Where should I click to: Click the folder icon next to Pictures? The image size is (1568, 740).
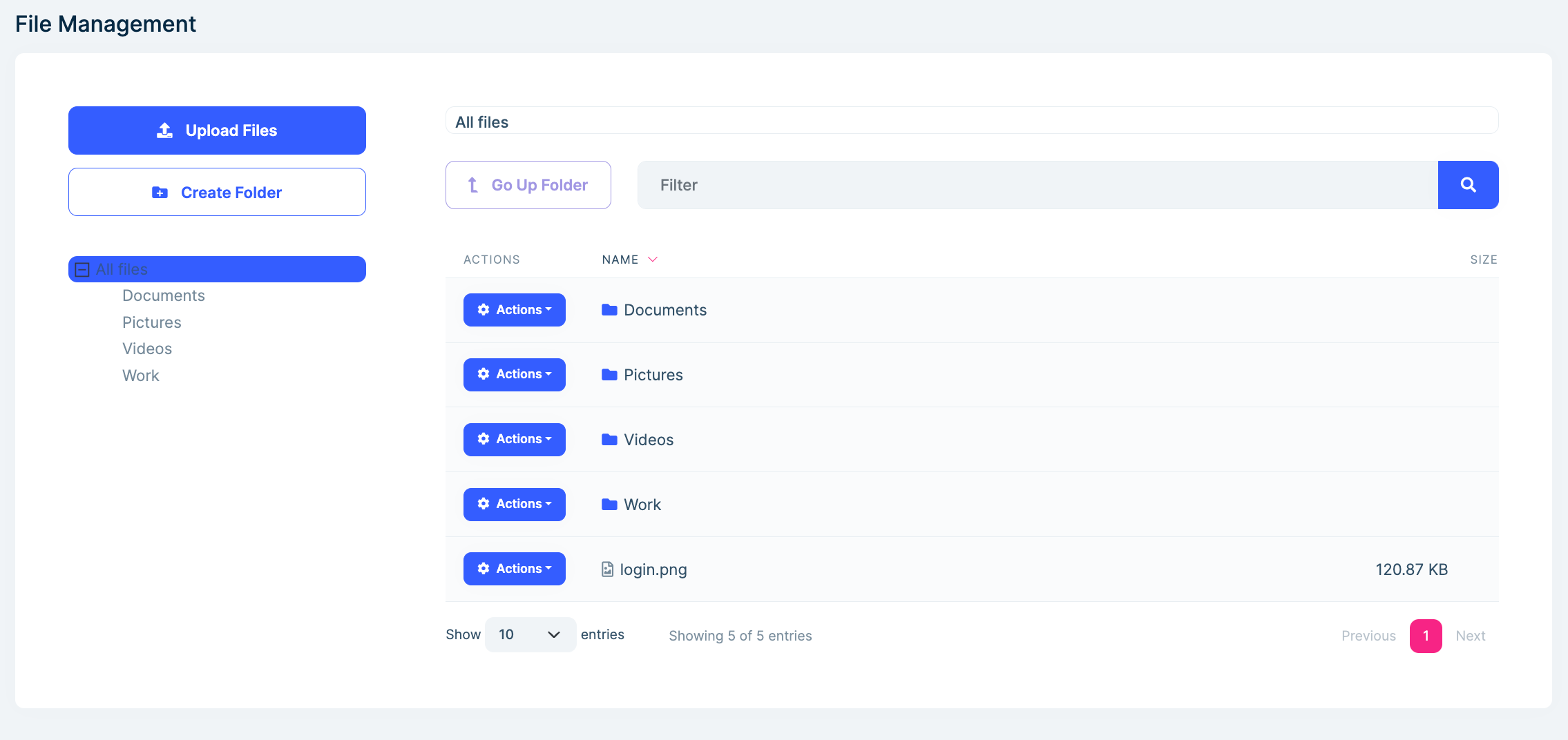(x=609, y=373)
